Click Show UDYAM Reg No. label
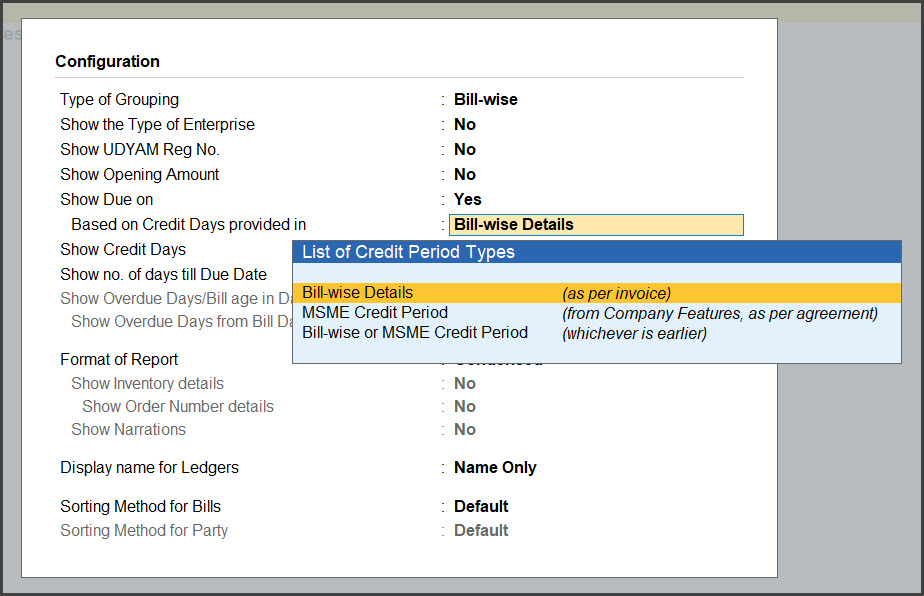Viewport: 924px width, 596px height. (x=140, y=149)
